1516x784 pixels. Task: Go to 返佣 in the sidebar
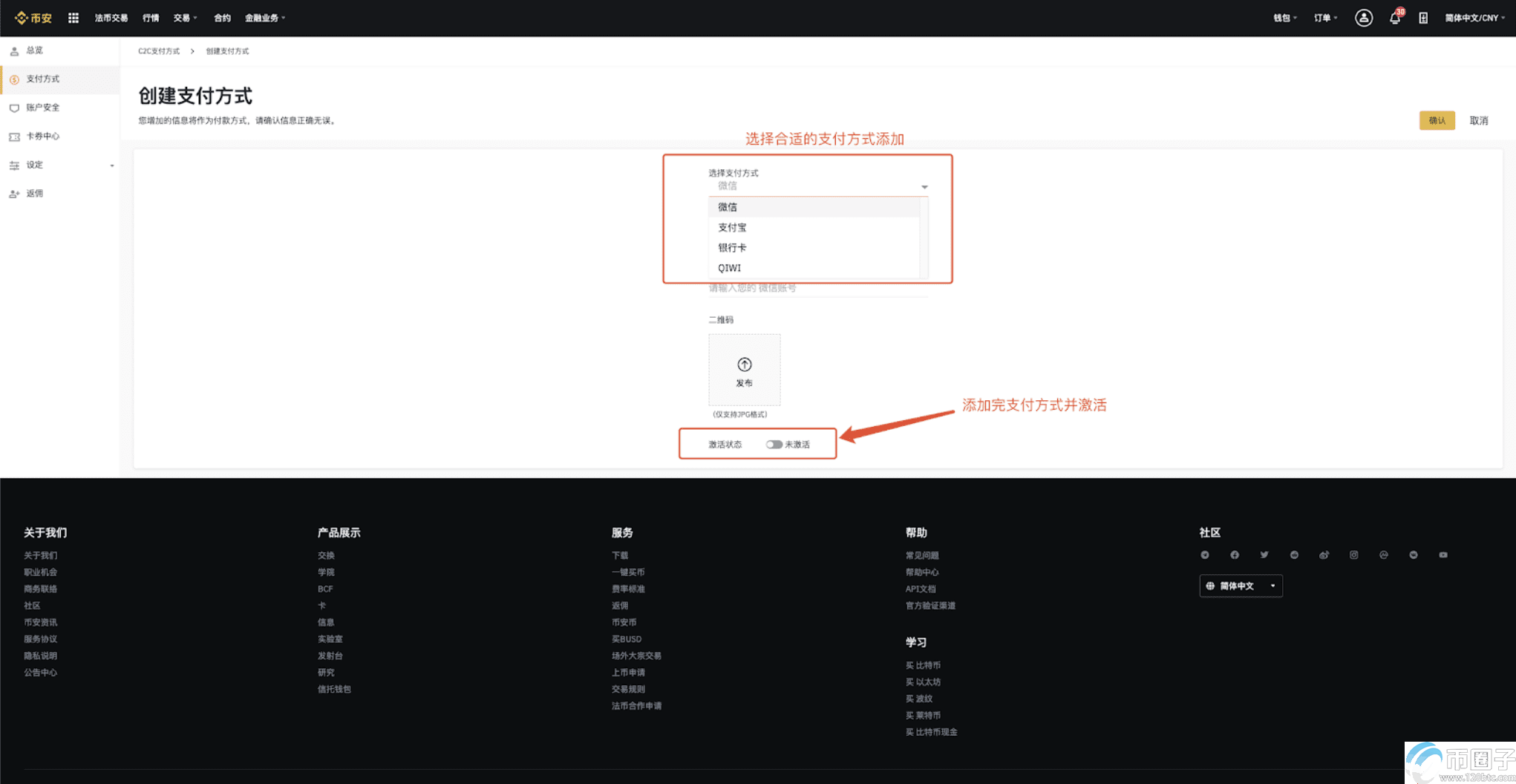[59, 194]
